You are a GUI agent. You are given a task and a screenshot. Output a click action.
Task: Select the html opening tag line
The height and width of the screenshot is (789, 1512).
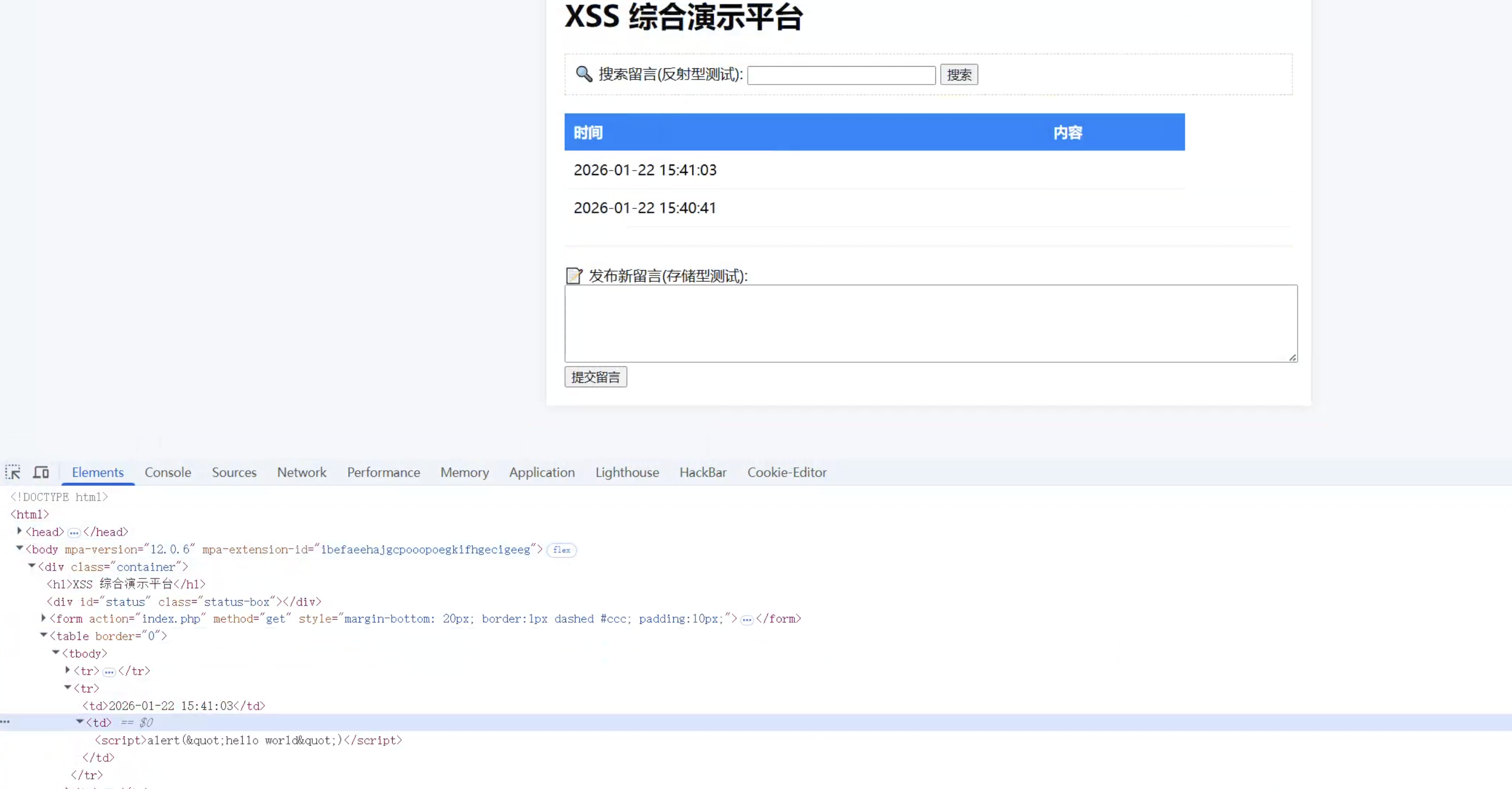[30, 515]
